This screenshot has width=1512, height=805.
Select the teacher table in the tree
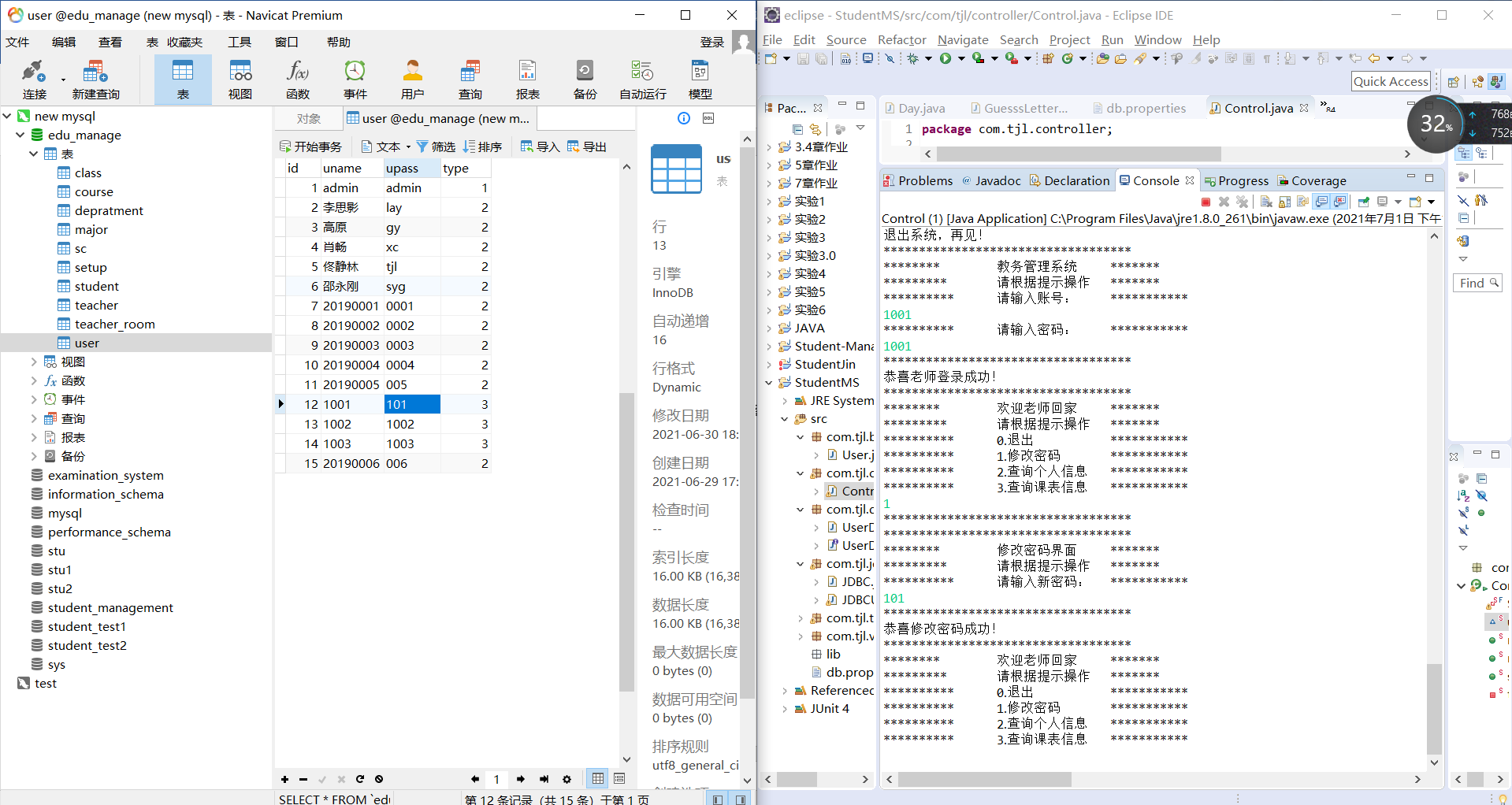click(x=96, y=305)
